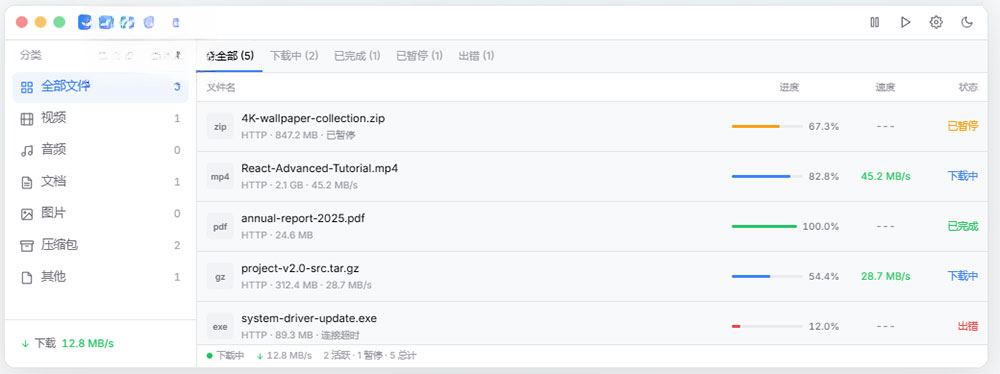Open the 其他 category
Image resolution: width=1000 pixels, height=374 pixels.
pos(100,277)
